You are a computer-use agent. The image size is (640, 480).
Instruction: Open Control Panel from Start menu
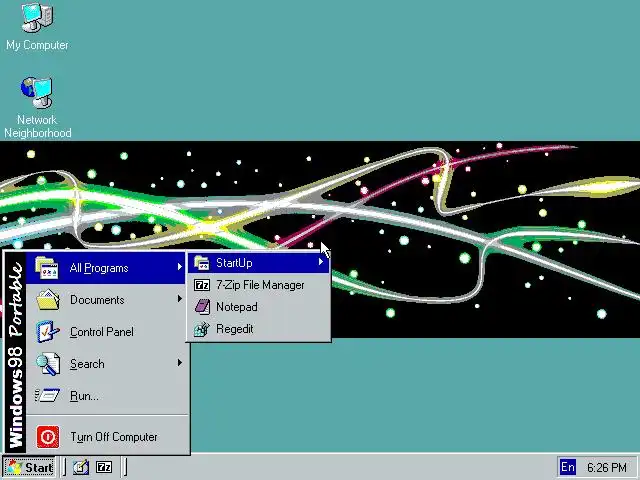[x=106, y=332]
